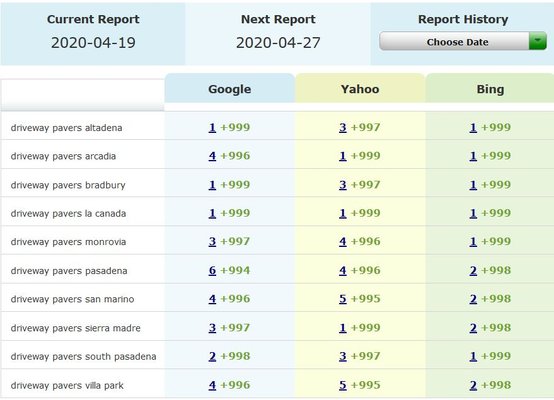Open Google rank link for altadena
Image resolution: width=554 pixels, height=400 pixels.
[x=212, y=127]
